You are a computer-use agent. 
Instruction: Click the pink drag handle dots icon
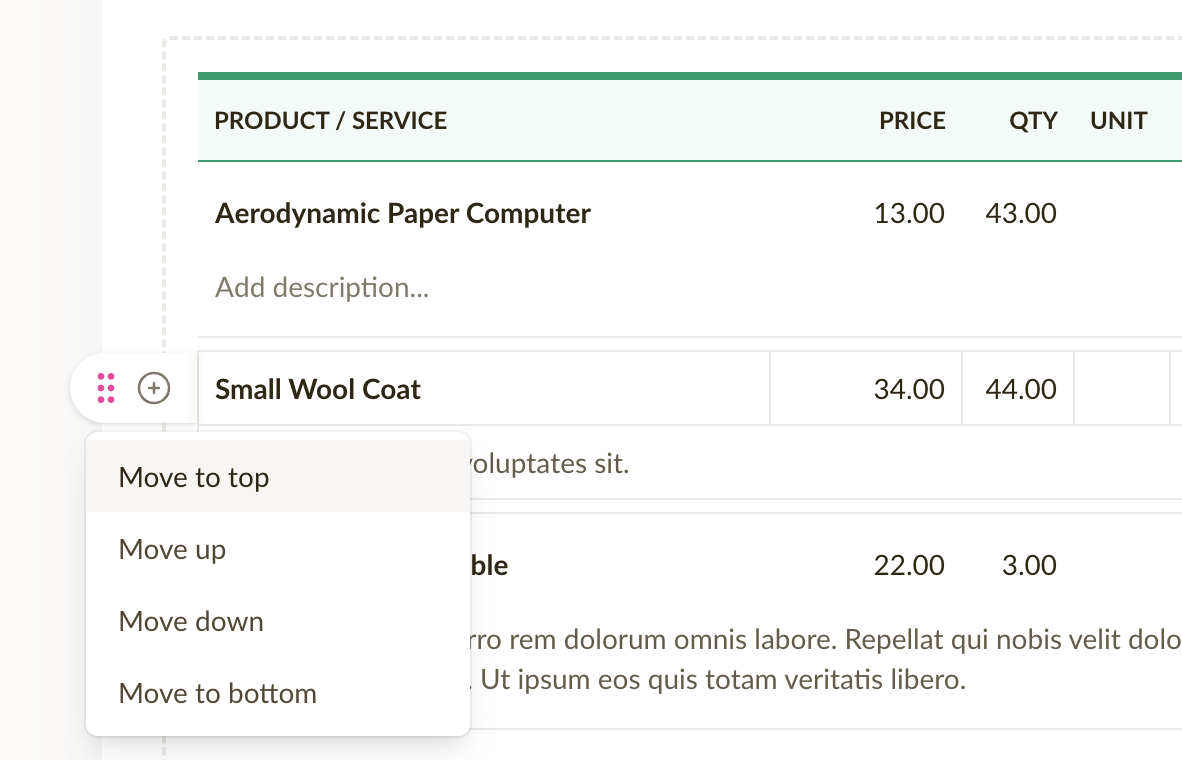[106, 388]
